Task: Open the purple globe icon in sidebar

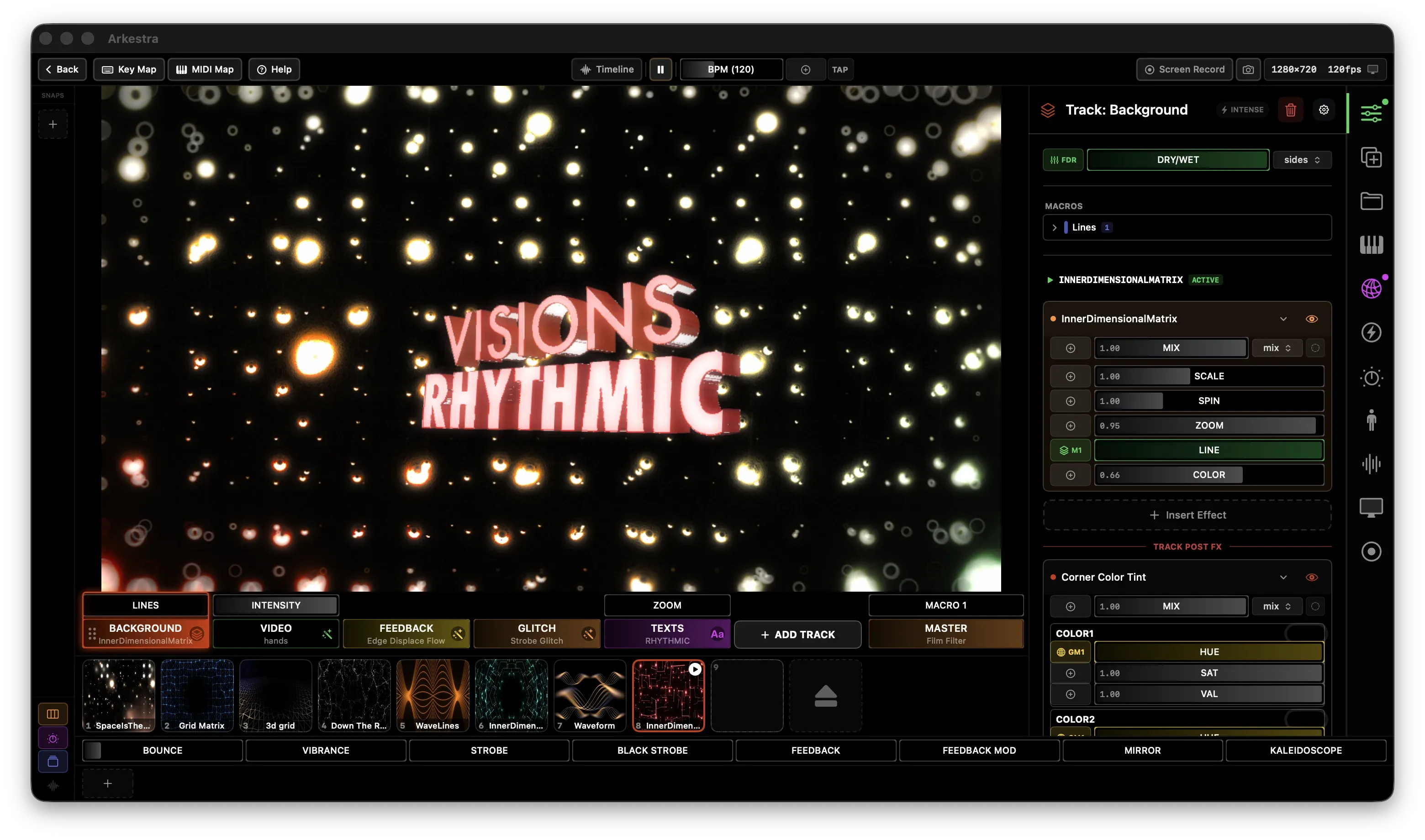Action: click(1371, 289)
